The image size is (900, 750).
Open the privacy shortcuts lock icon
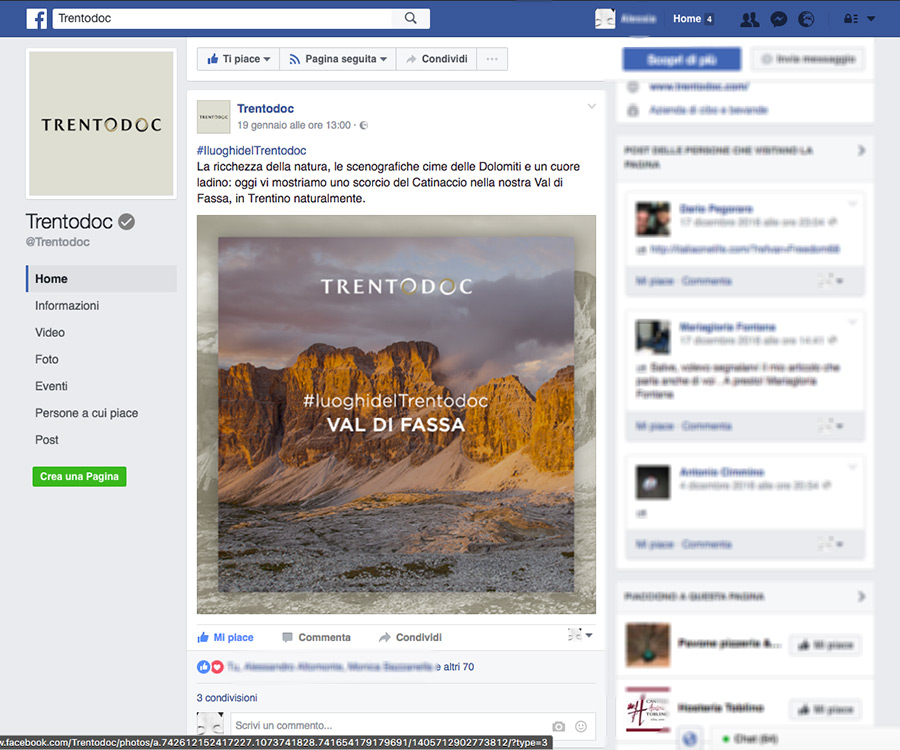(851, 19)
